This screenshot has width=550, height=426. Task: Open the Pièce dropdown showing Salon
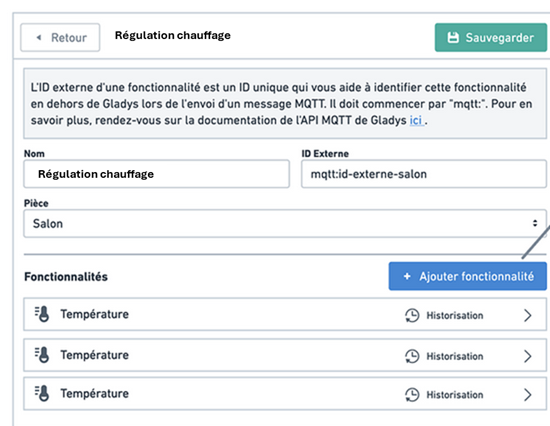point(285,224)
